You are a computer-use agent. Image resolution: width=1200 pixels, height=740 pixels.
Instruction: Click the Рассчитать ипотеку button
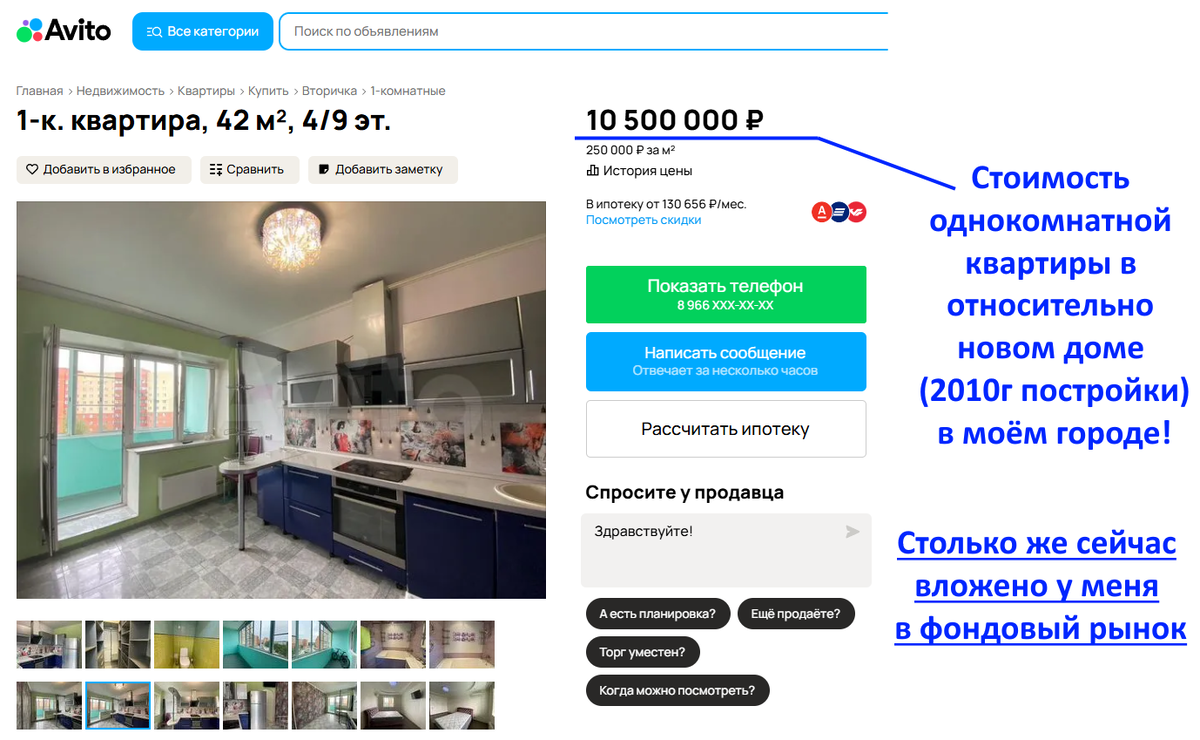point(726,429)
